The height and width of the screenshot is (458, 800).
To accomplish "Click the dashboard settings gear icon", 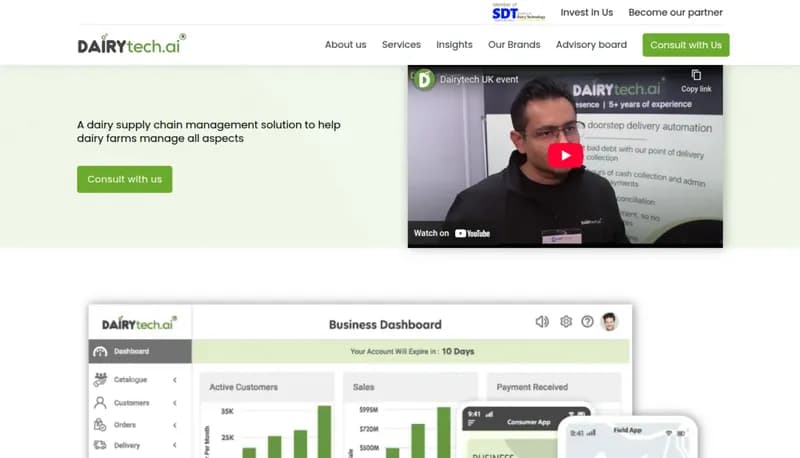I will point(566,321).
